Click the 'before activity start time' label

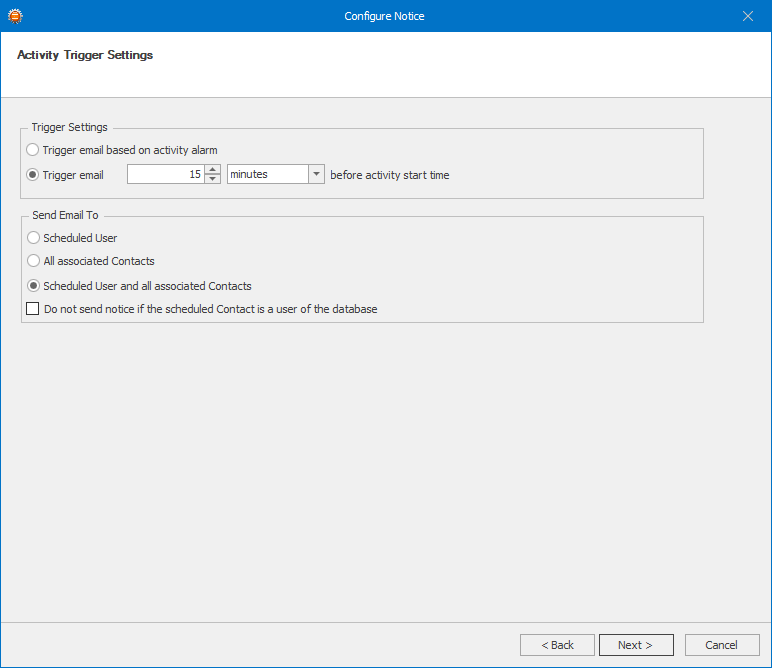[x=389, y=175]
